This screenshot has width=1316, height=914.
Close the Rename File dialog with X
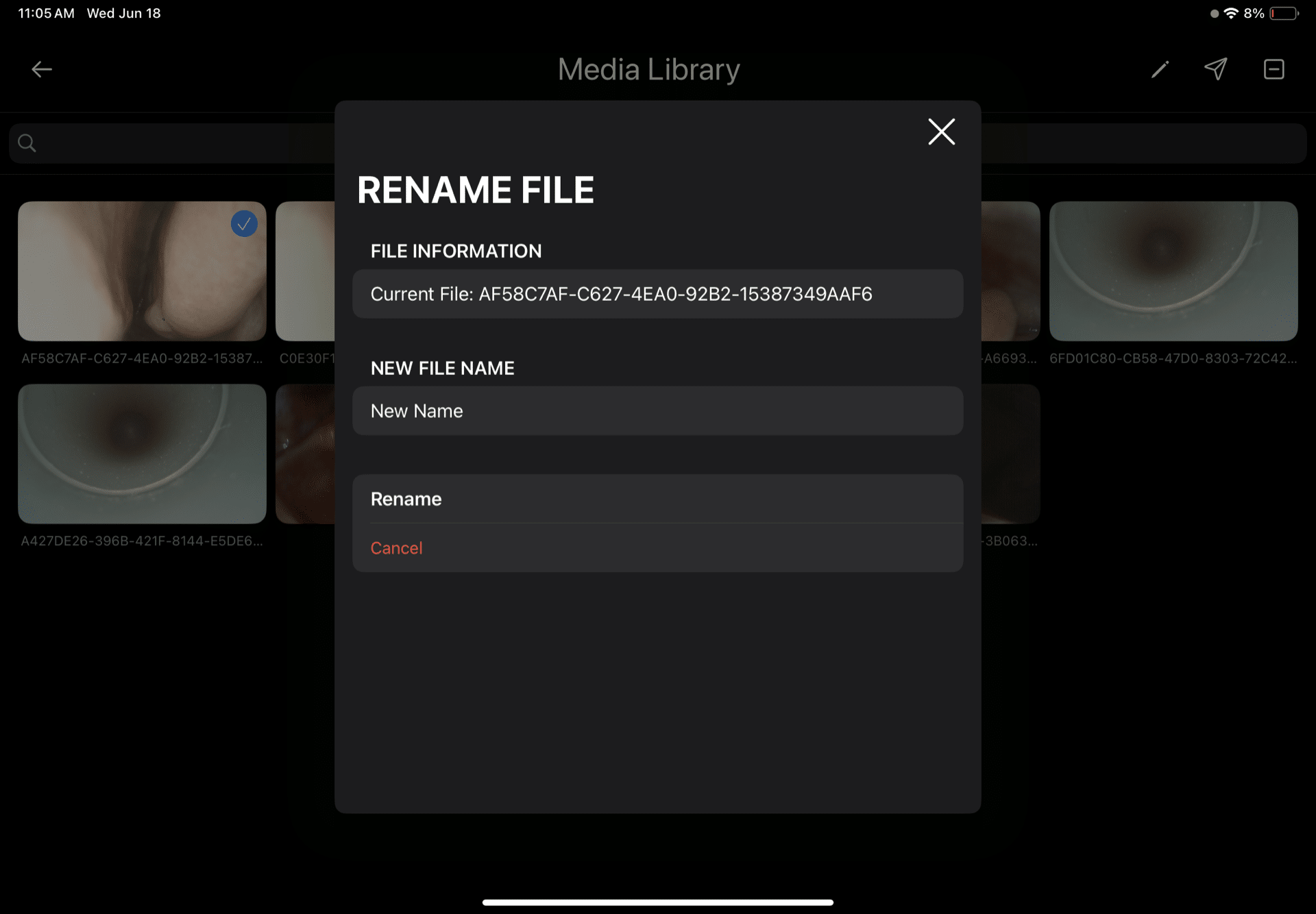click(941, 132)
